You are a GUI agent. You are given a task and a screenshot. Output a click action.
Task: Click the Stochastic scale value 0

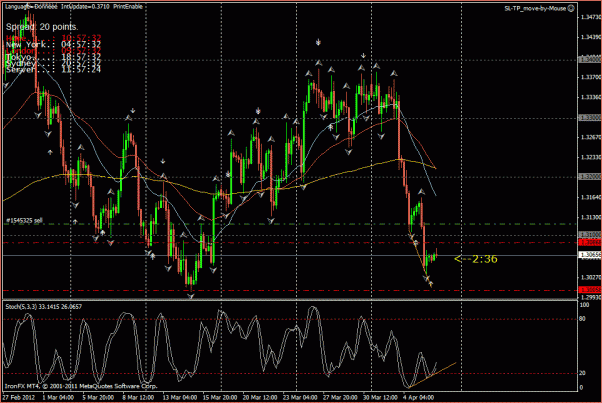click(x=581, y=388)
